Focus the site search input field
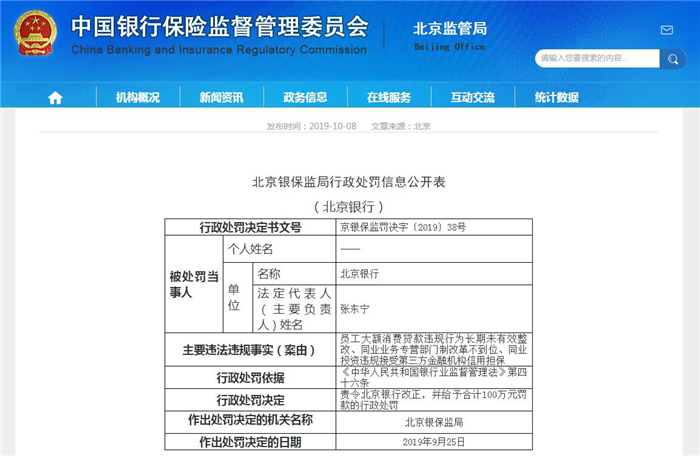This screenshot has width=700, height=456. [x=597, y=59]
